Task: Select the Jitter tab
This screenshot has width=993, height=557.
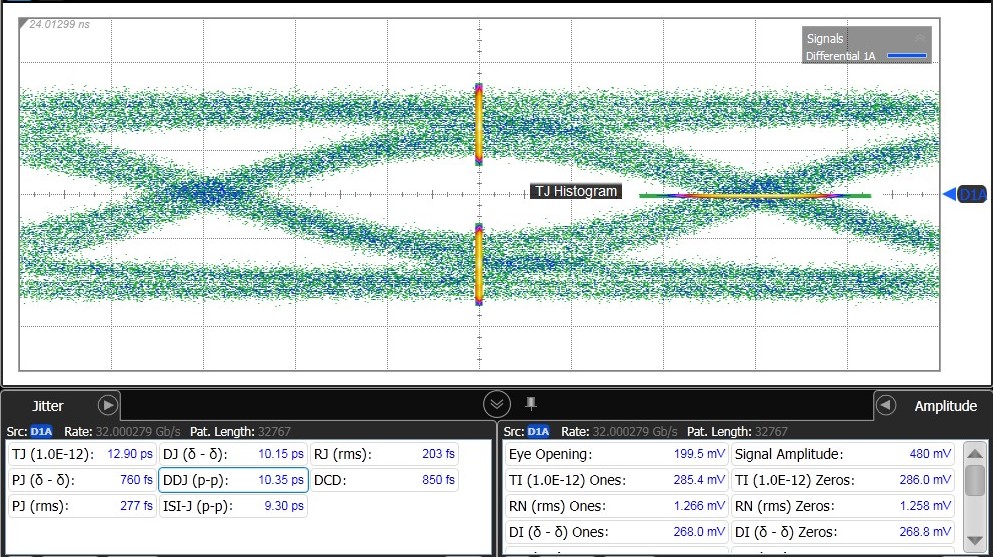Action: coord(47,406)
